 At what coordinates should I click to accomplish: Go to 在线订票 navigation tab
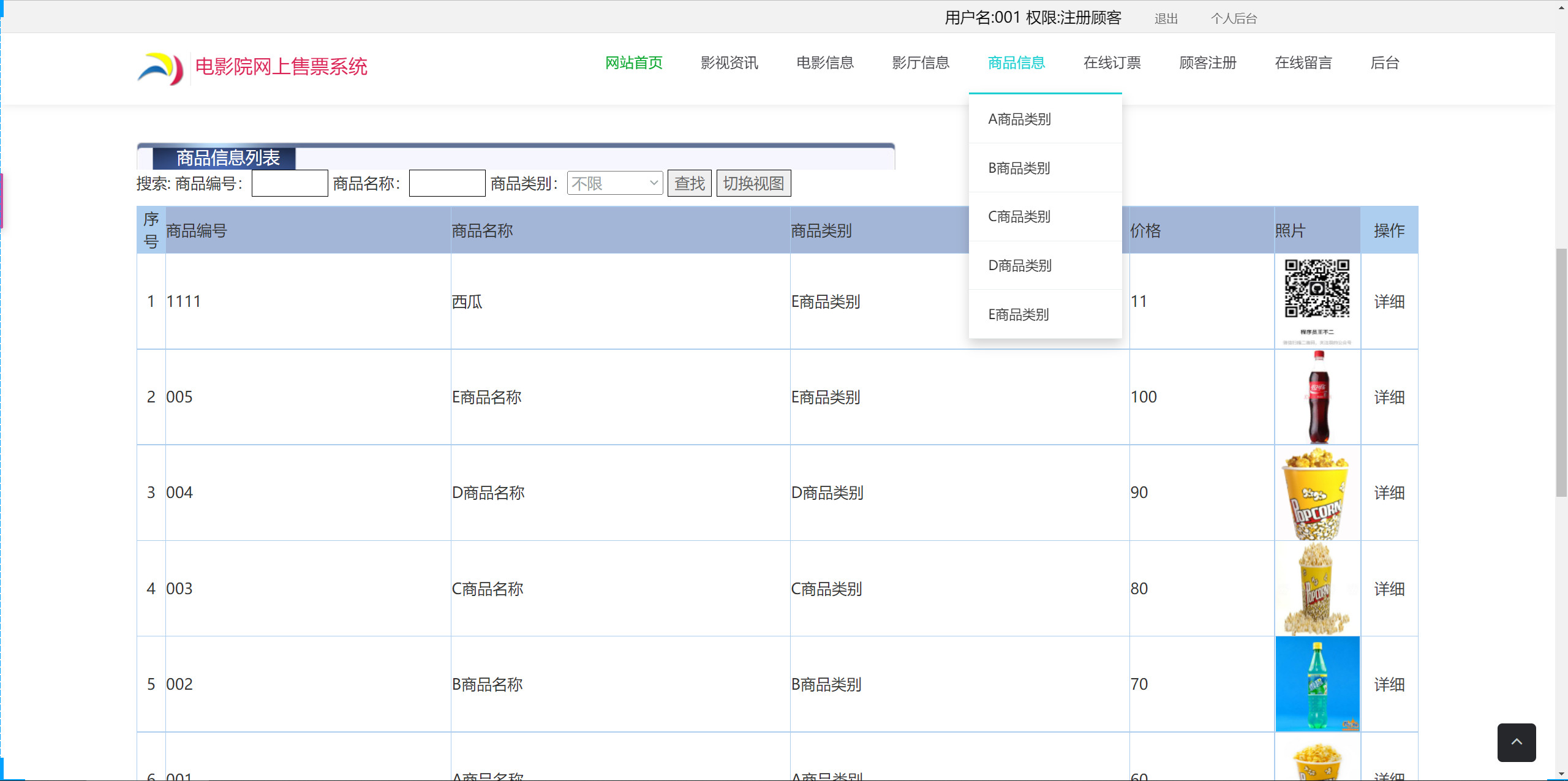point(1112,63)
